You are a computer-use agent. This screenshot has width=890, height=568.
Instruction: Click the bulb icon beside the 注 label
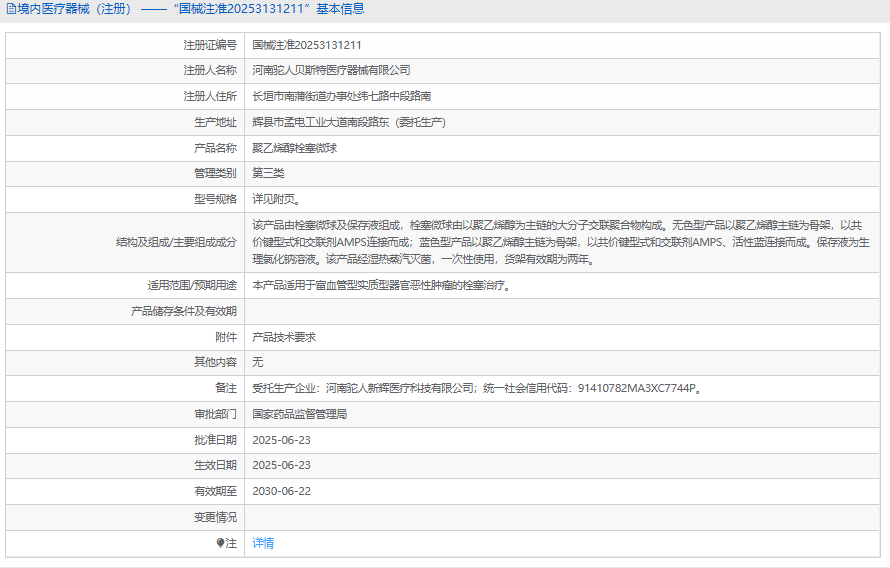221,543
